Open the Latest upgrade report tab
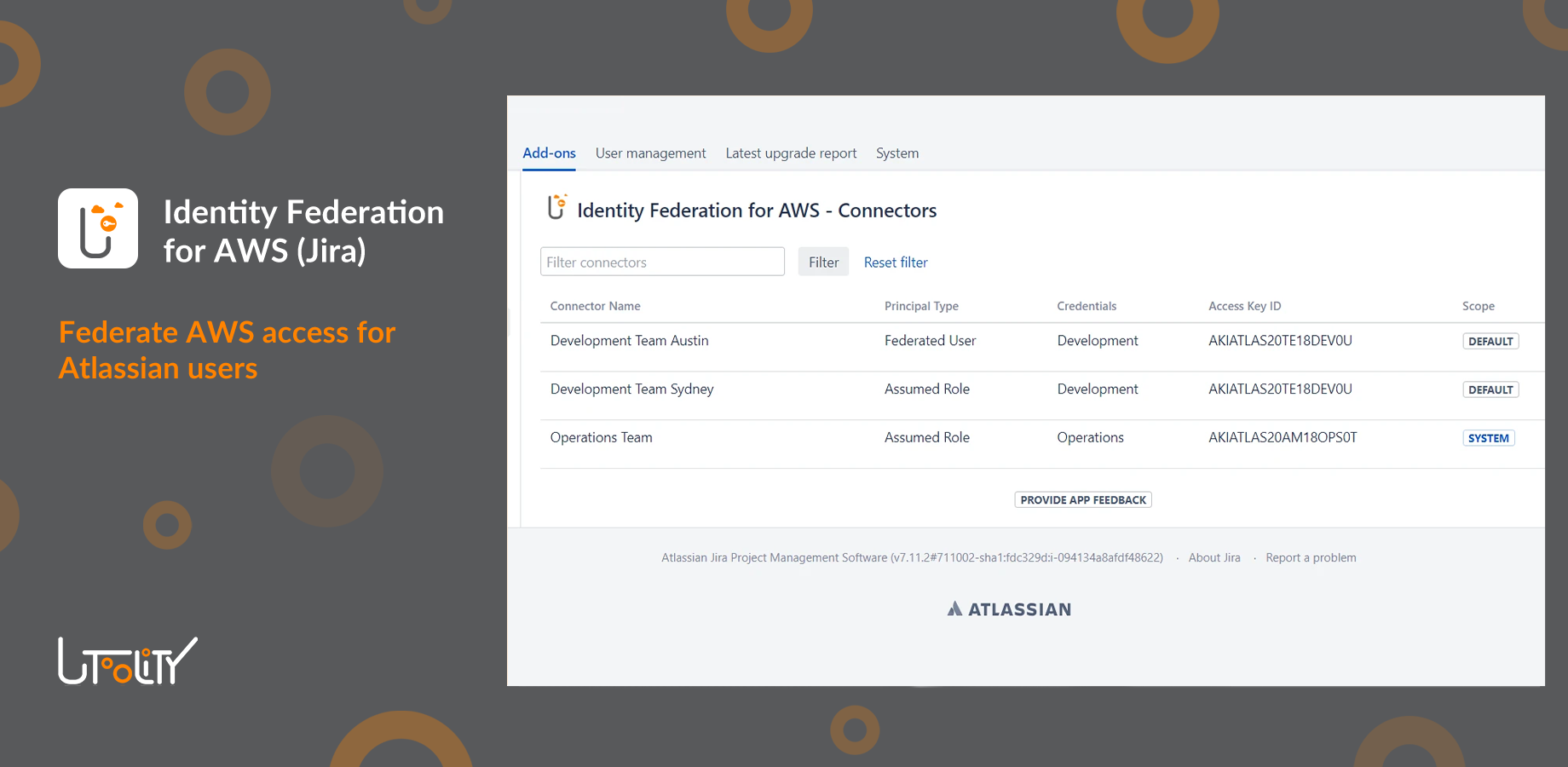Image resolution: width=1568 pixels, height=767 pixels. point(791,153)
